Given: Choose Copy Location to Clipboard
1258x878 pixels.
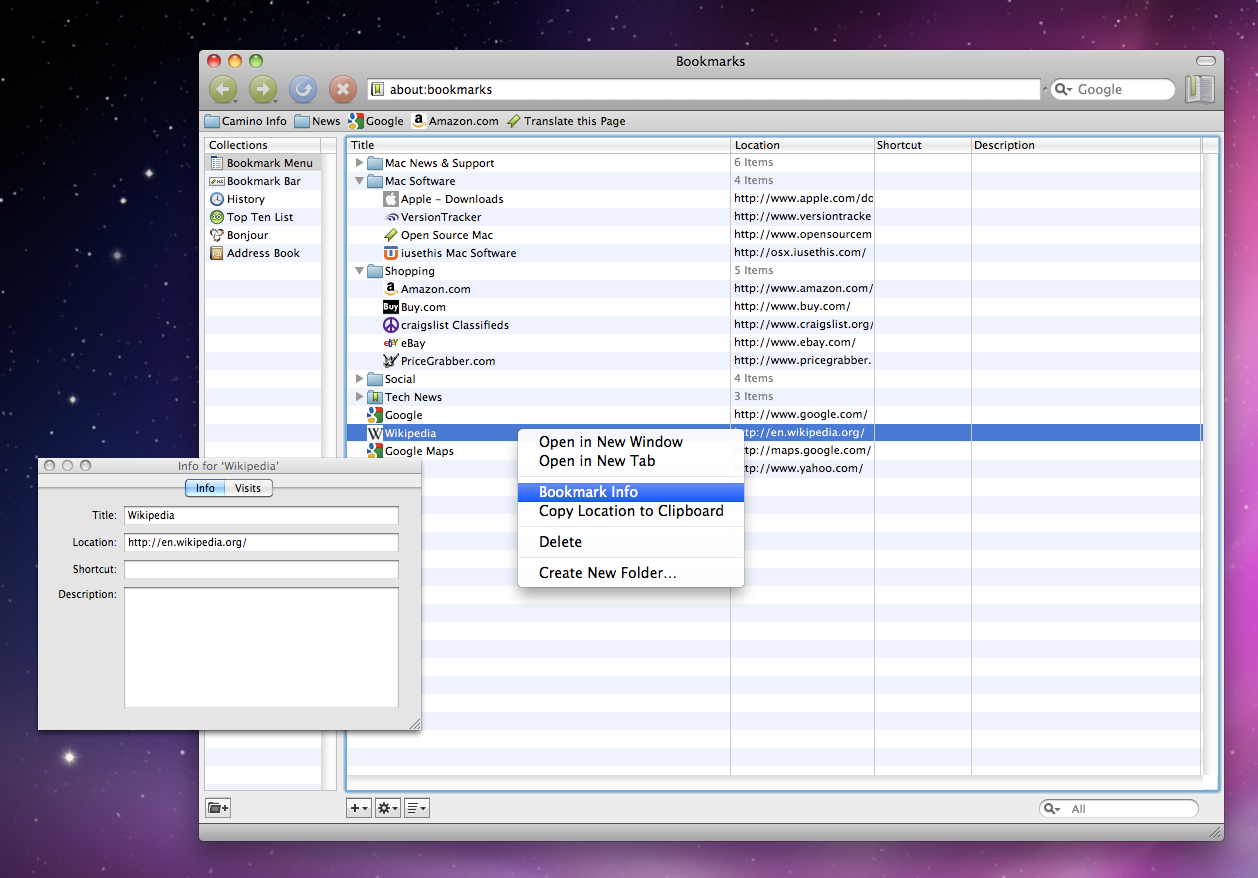Looking at the screenshot, I should tap(631, 511).
